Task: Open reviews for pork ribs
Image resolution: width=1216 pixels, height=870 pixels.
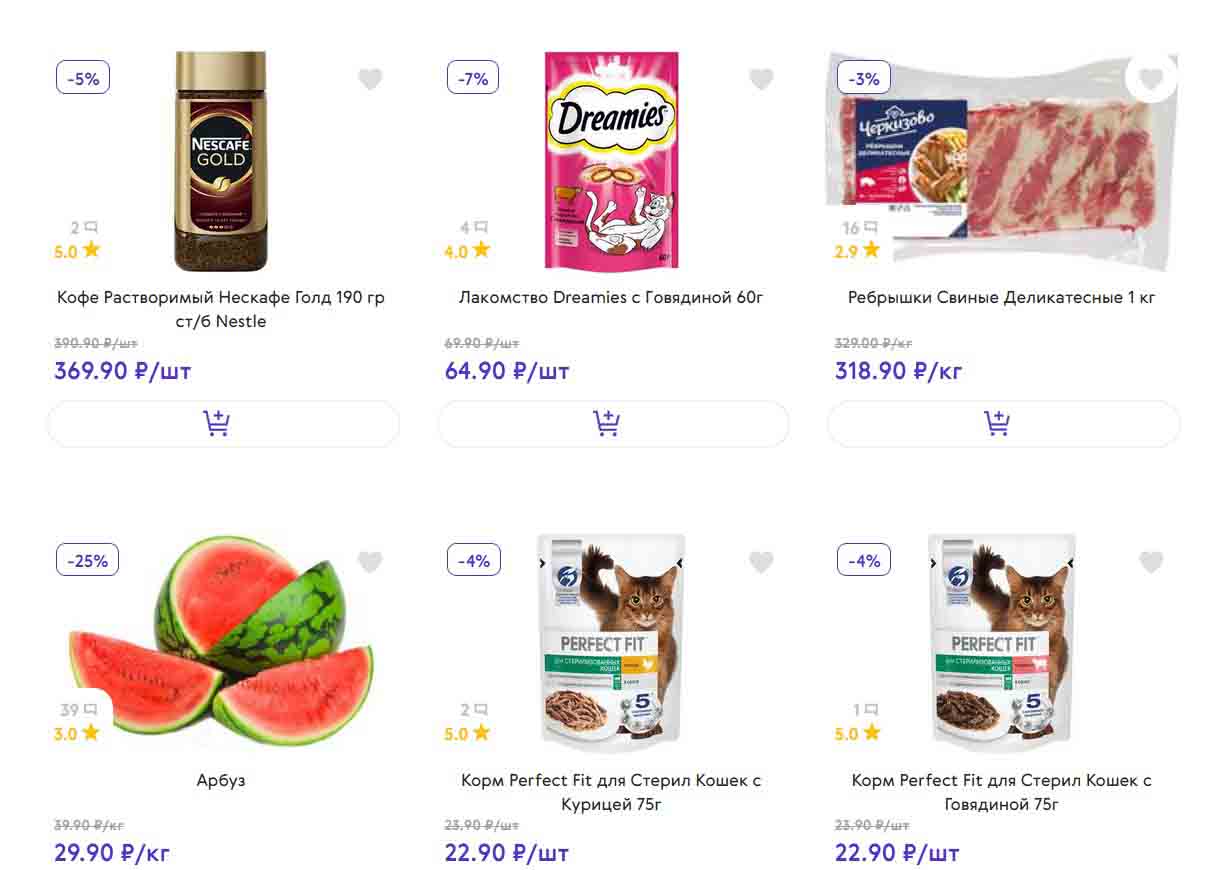Action: 859,228
